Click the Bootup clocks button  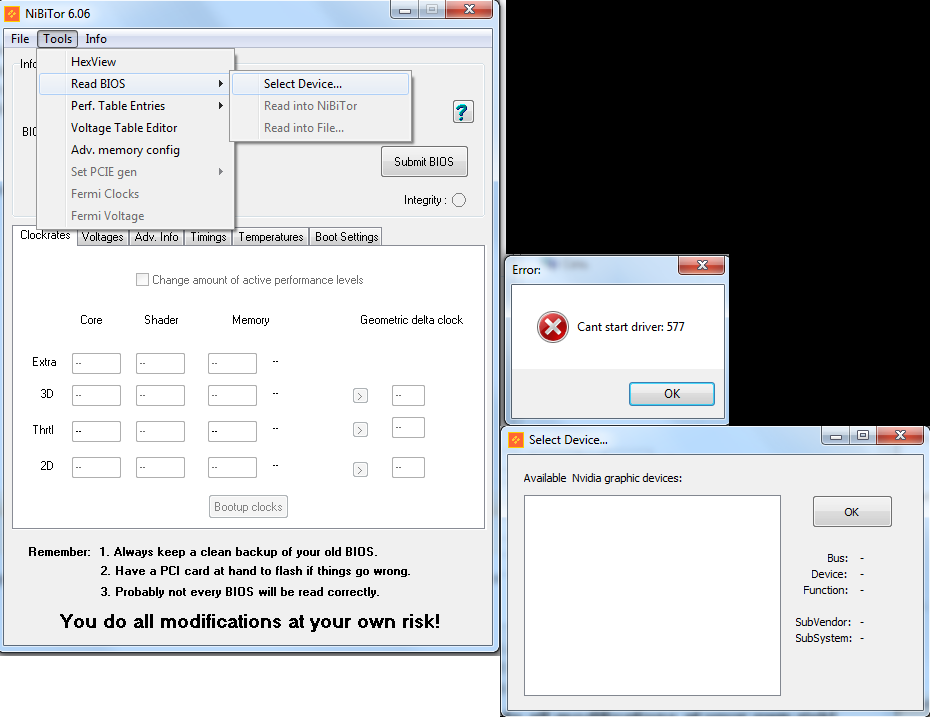click(248, 507)
